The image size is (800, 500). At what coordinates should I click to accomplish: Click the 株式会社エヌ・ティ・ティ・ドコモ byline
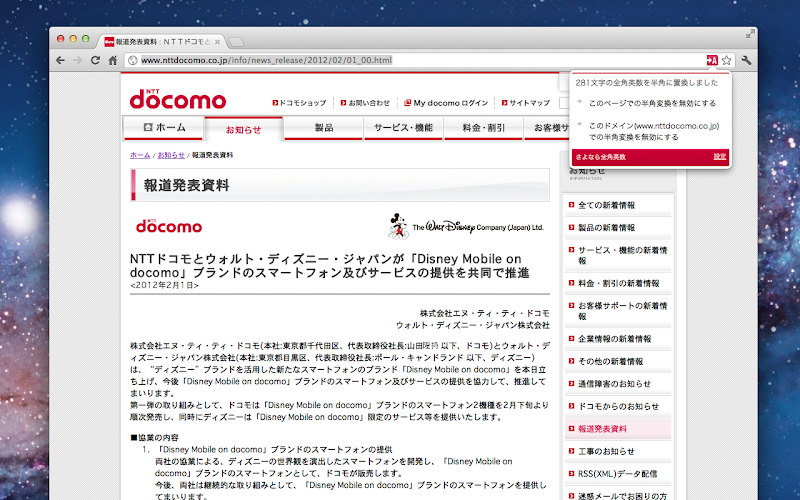pyautogui.click(x=485, y=313)
